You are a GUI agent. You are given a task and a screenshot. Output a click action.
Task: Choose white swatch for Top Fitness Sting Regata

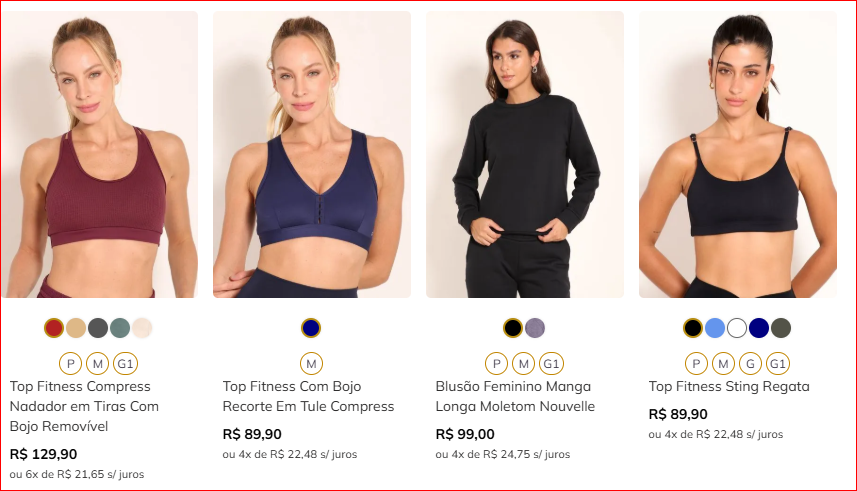pyautogui.click(x=737, y=328)
